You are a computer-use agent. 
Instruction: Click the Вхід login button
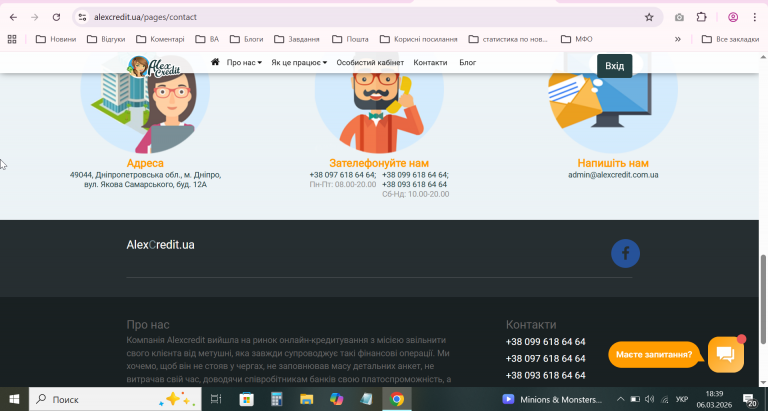click(614, 66)
